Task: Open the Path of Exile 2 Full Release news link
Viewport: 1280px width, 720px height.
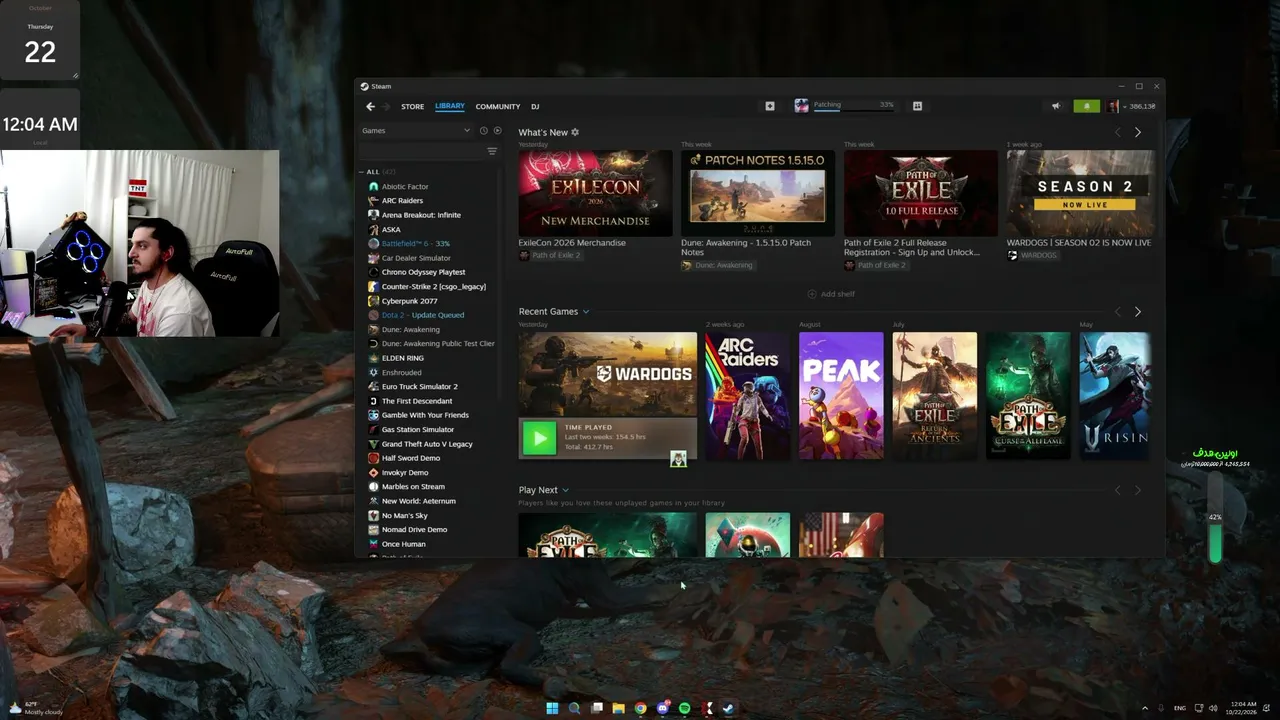Action: tap(912, 247)
